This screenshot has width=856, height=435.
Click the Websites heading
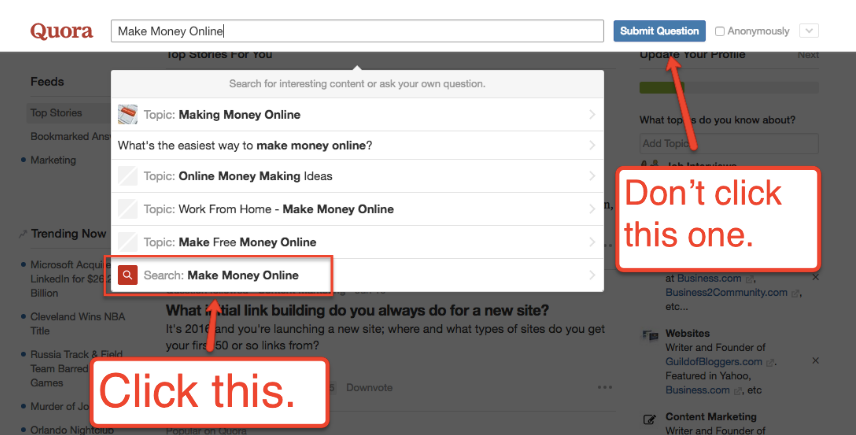coord(687,333)
